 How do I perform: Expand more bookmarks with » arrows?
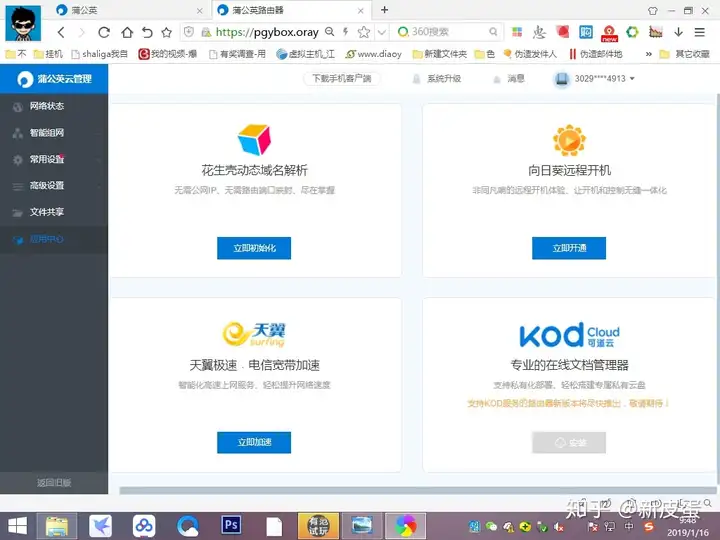pos(648,54)
